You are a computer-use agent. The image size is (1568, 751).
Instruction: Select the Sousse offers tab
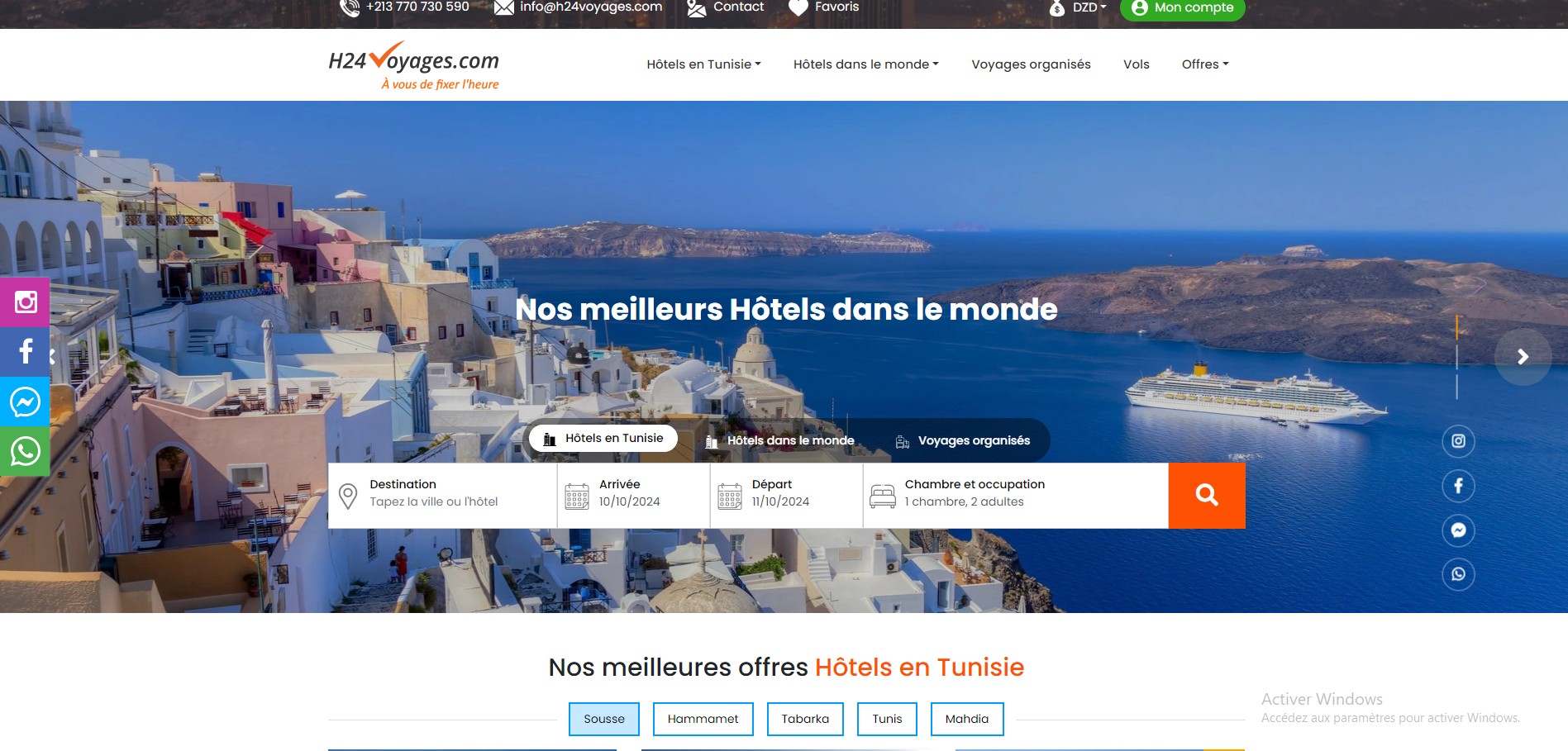click(604, 719)
